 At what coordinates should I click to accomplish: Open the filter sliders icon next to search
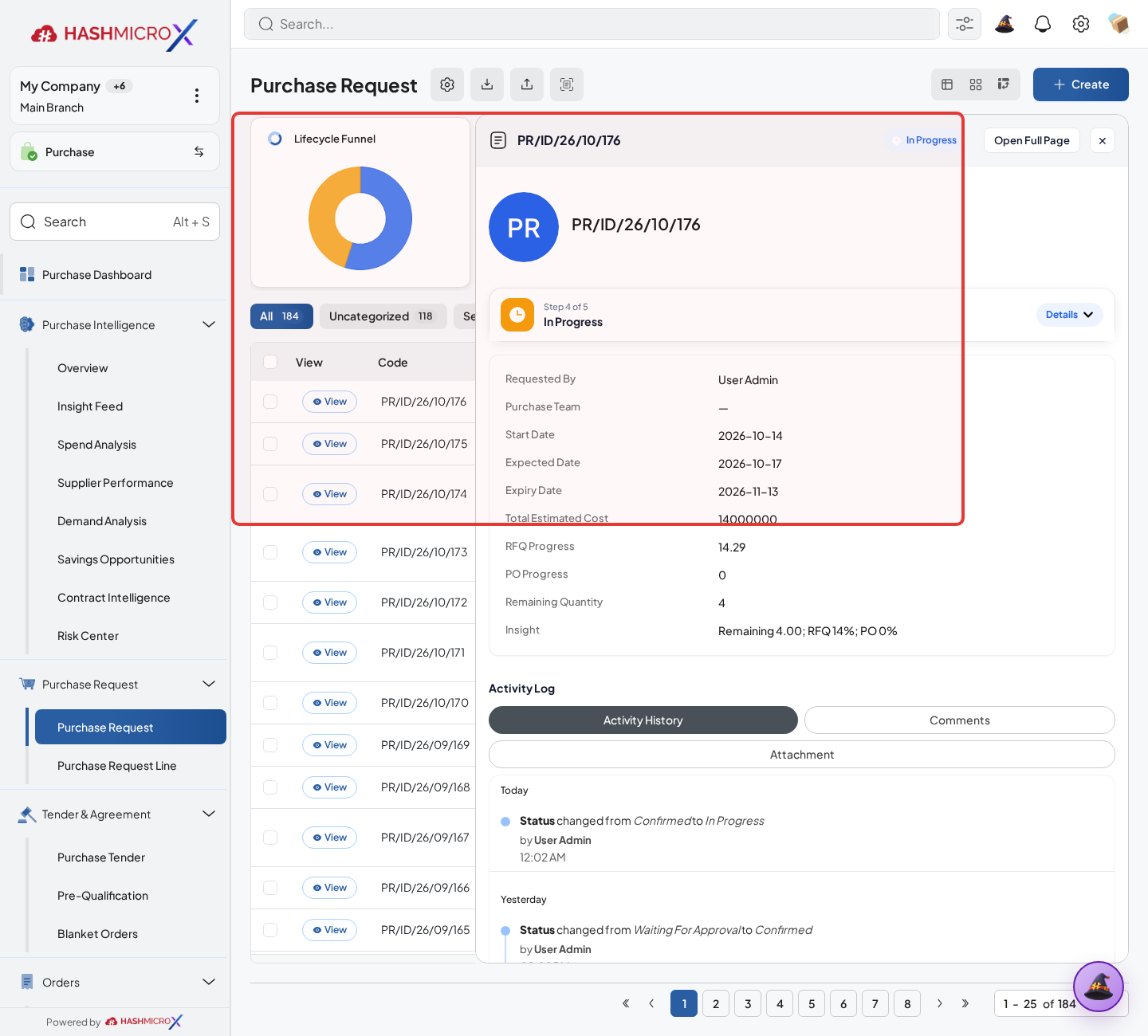(965, 24)
